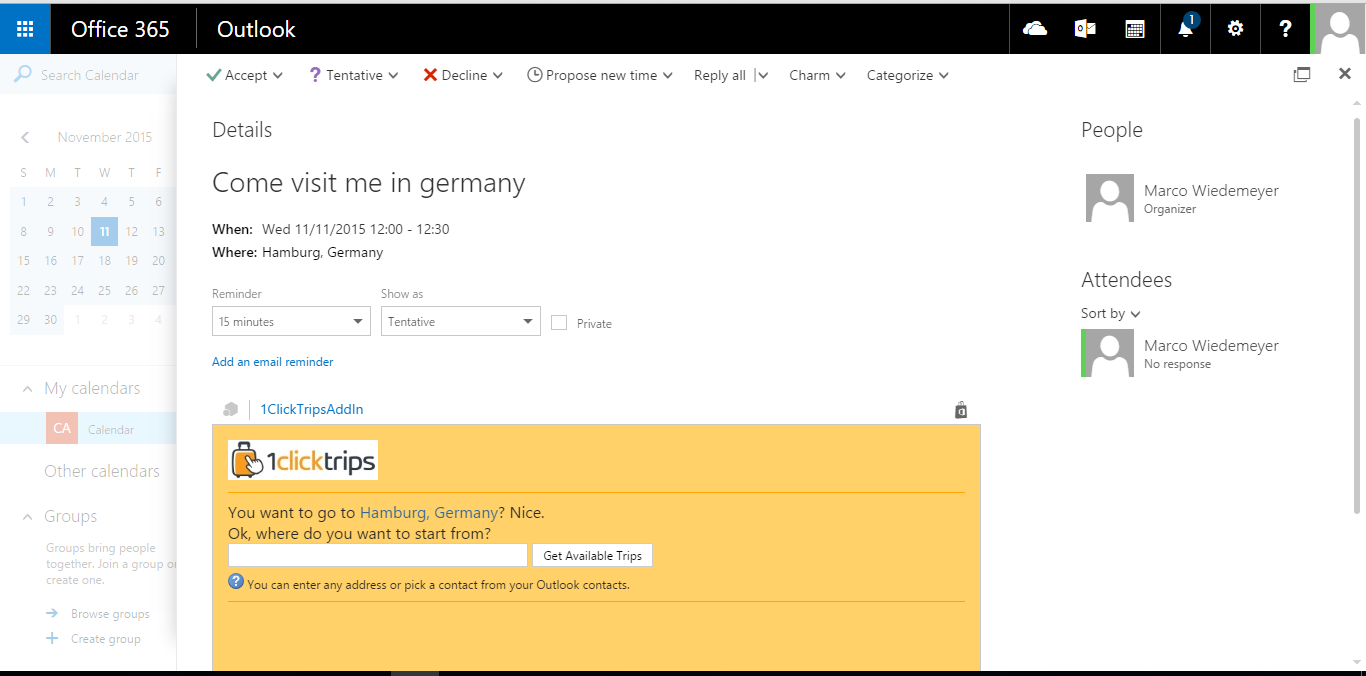The width and height of the screenshot is (1366, 676).
Task: Select November 30 in mini calendar
Action: coord(50,320)
